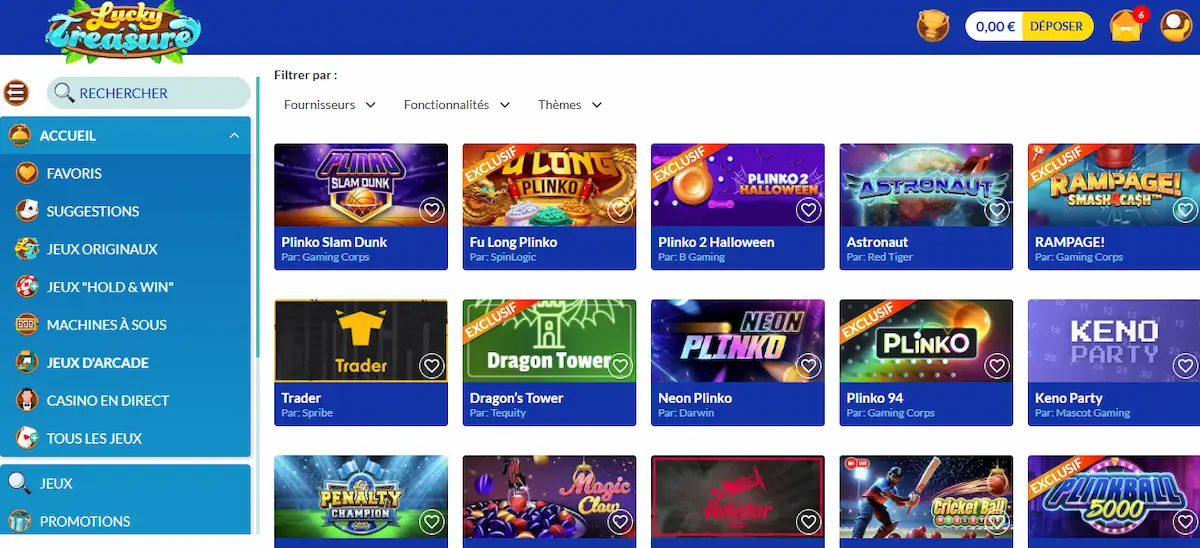Image resolution: width=1200 pixels, height=548 pixels.
Task: Expand the Fournisseurs filter dropdown
Action: tap(330, 105)
